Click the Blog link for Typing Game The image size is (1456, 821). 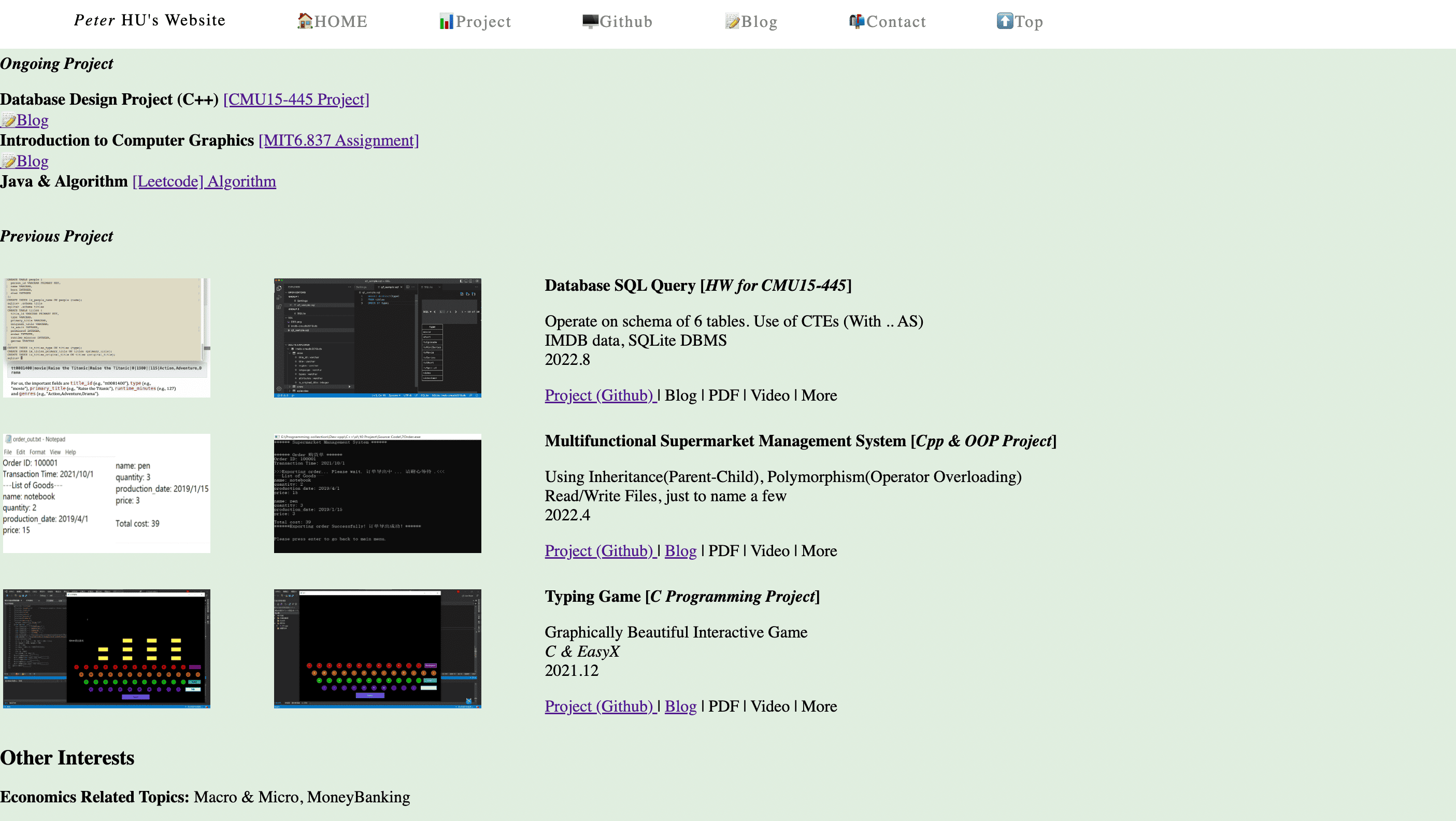pos(680,706)
